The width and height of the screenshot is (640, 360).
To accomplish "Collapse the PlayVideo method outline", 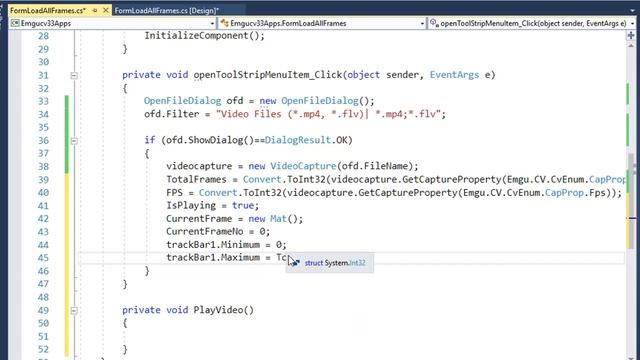I will (74, 311).
